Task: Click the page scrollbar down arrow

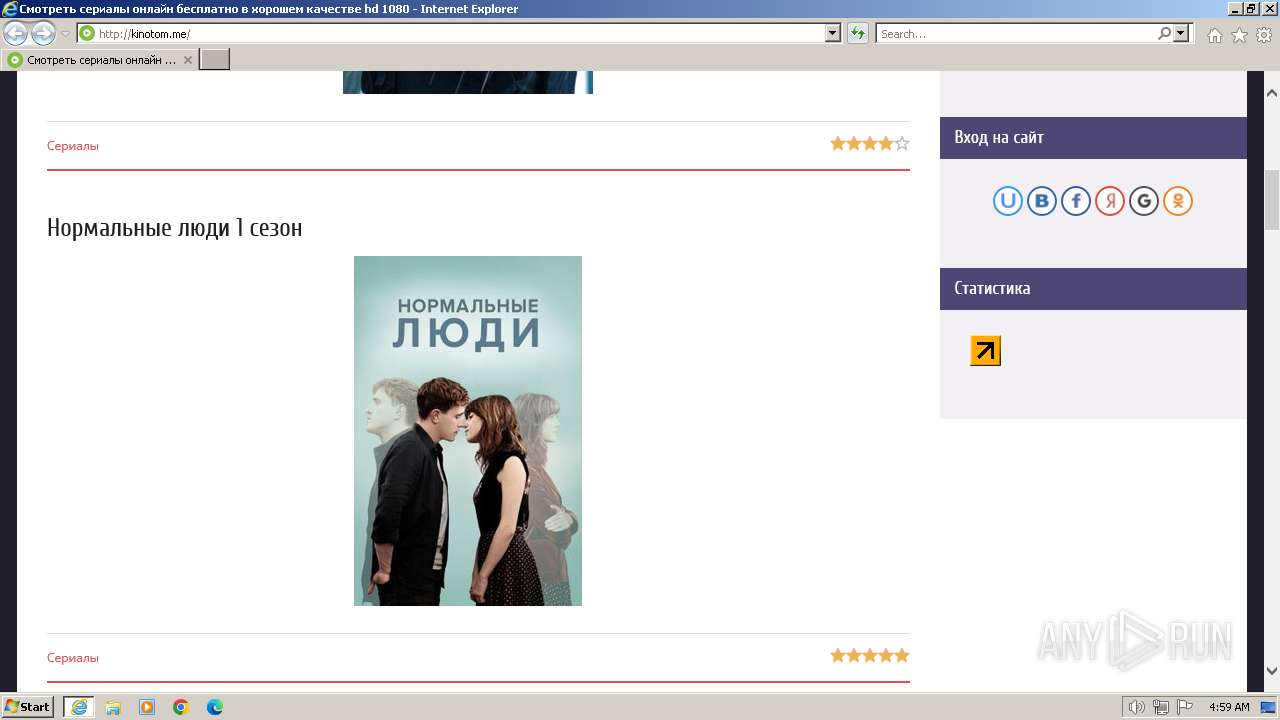Action: (1272, 671)
